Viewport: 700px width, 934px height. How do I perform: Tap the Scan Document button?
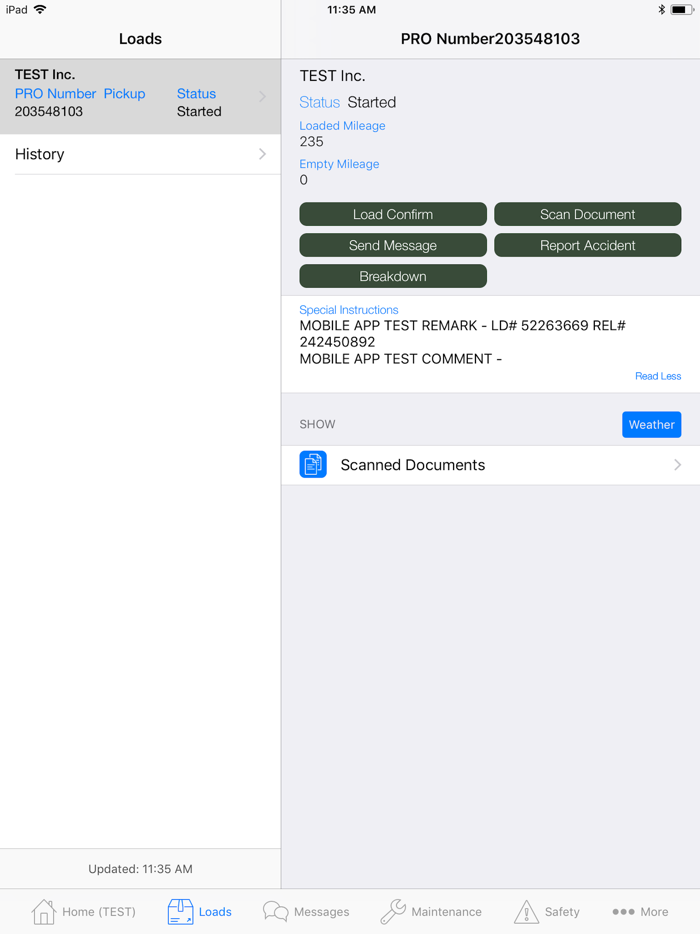(x=587, y=214)
